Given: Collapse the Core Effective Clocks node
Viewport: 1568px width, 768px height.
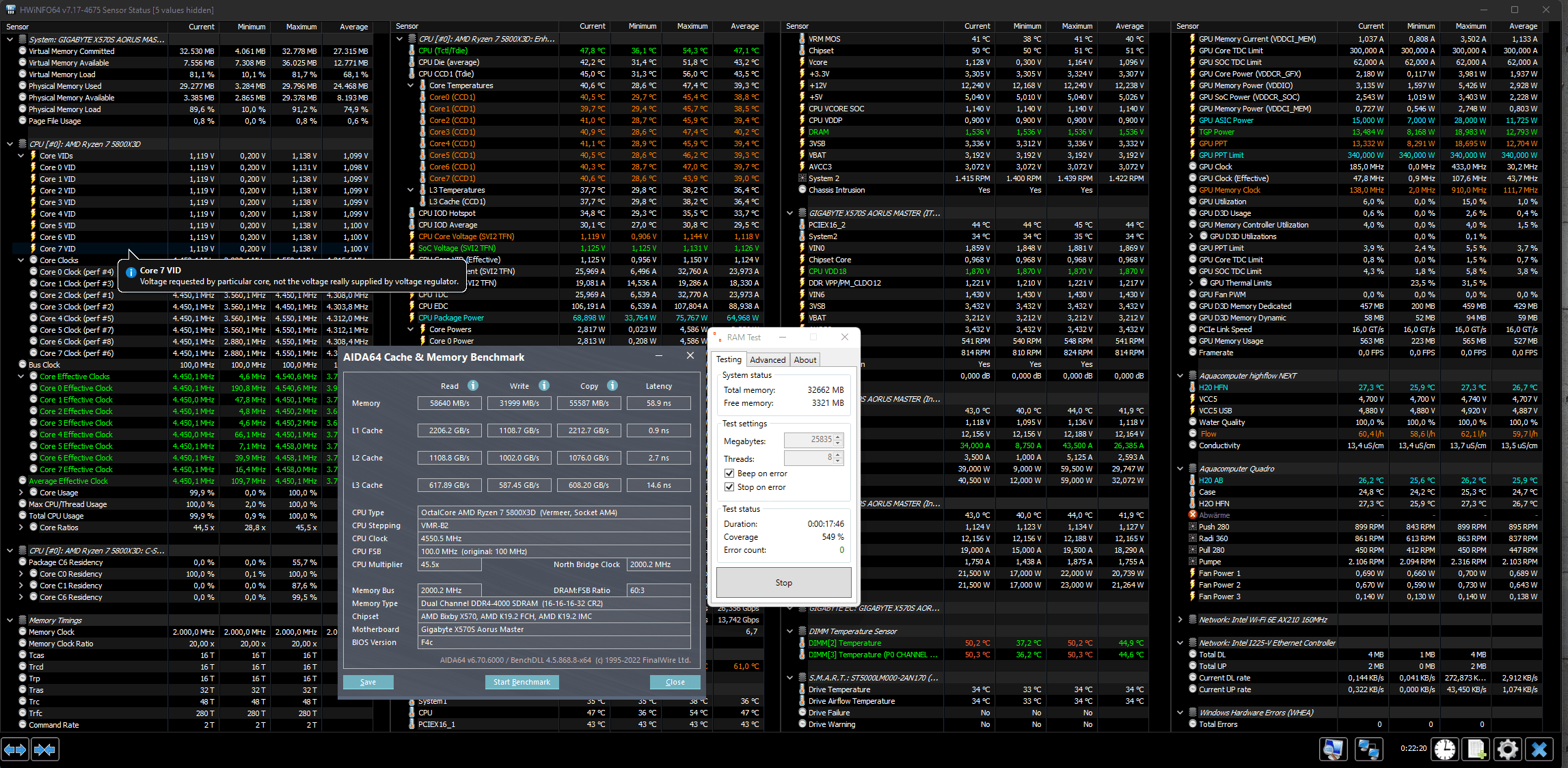Looking at the screenshot, I should pyautogui.click(x=21, y=376).
